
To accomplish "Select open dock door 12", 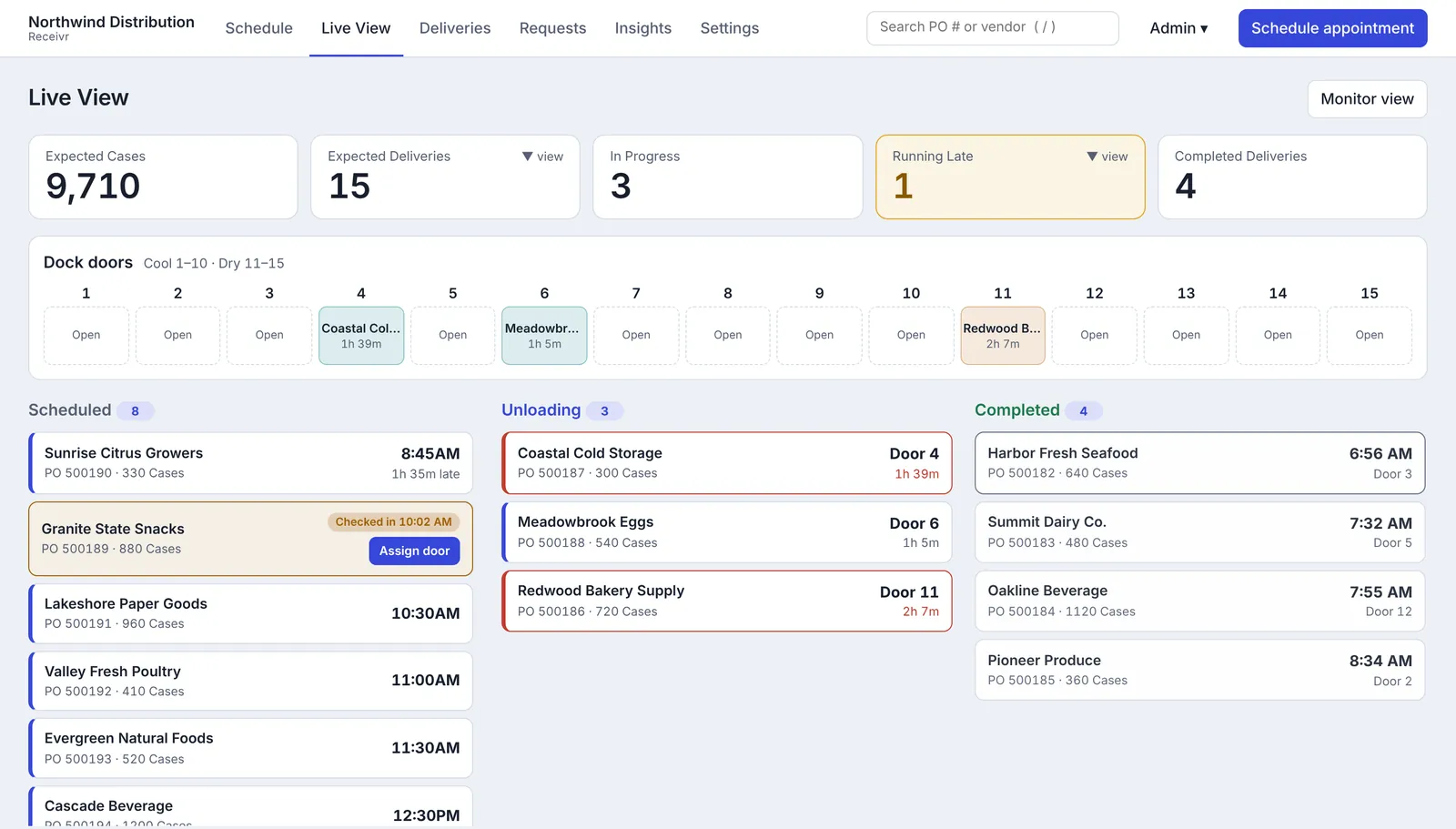I will point(1095,335).
